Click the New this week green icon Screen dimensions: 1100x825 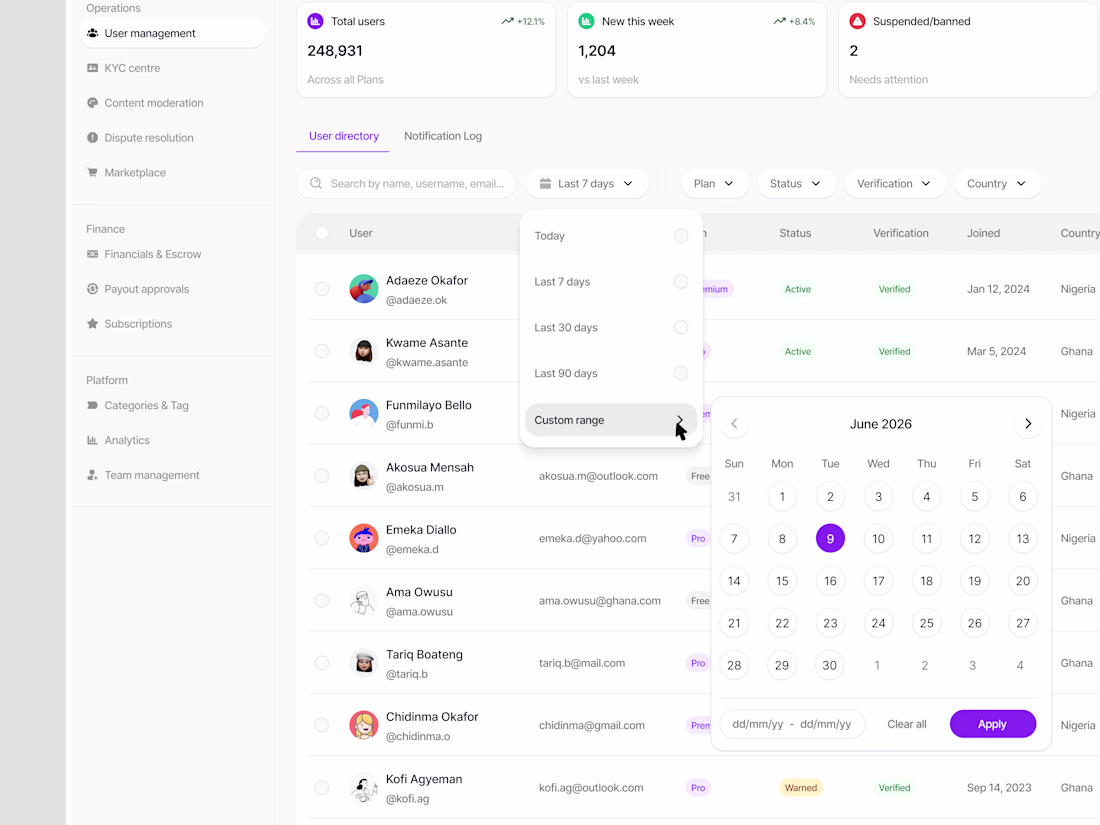(586, 21)
